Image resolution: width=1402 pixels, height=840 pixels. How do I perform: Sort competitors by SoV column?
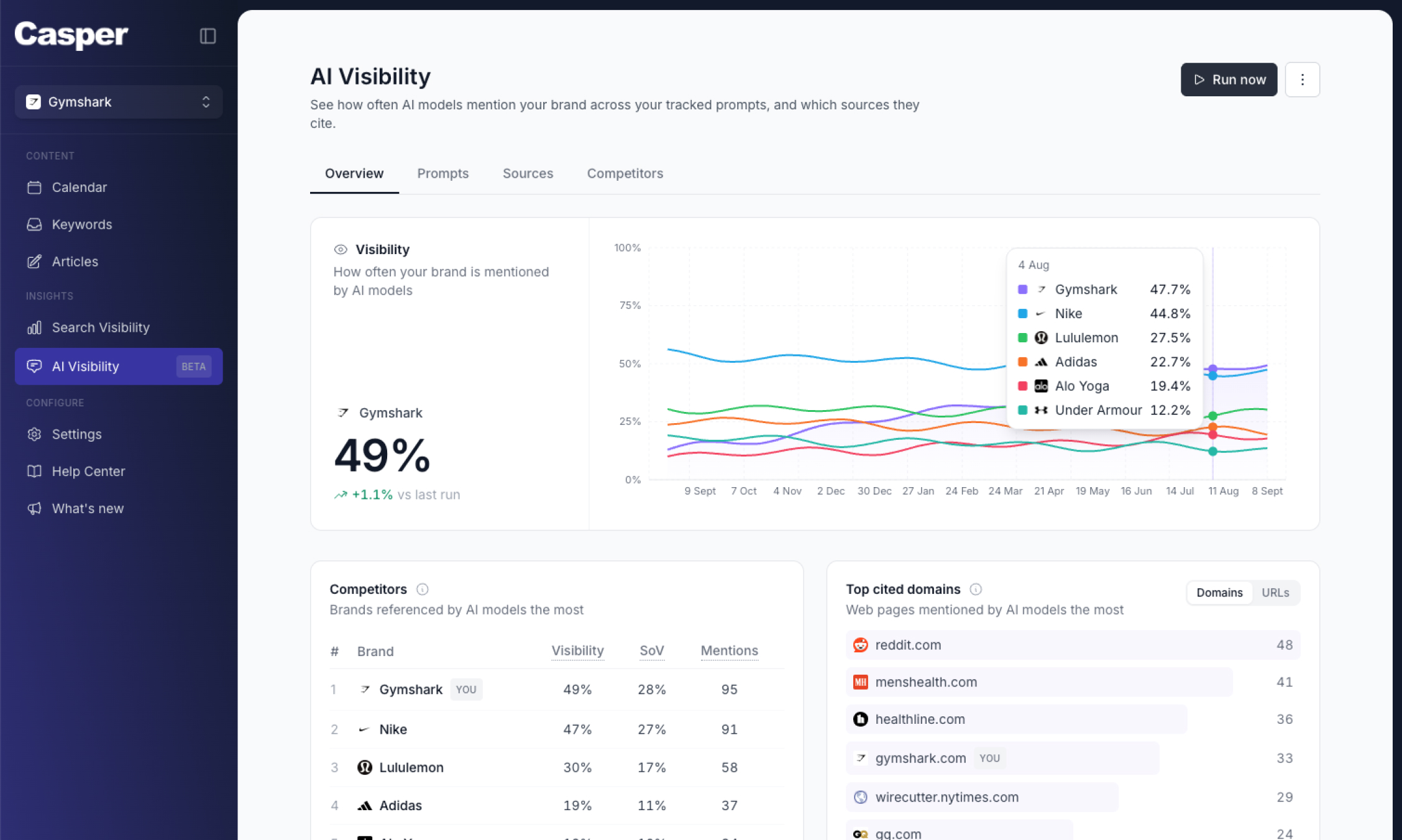coord(652,651)
